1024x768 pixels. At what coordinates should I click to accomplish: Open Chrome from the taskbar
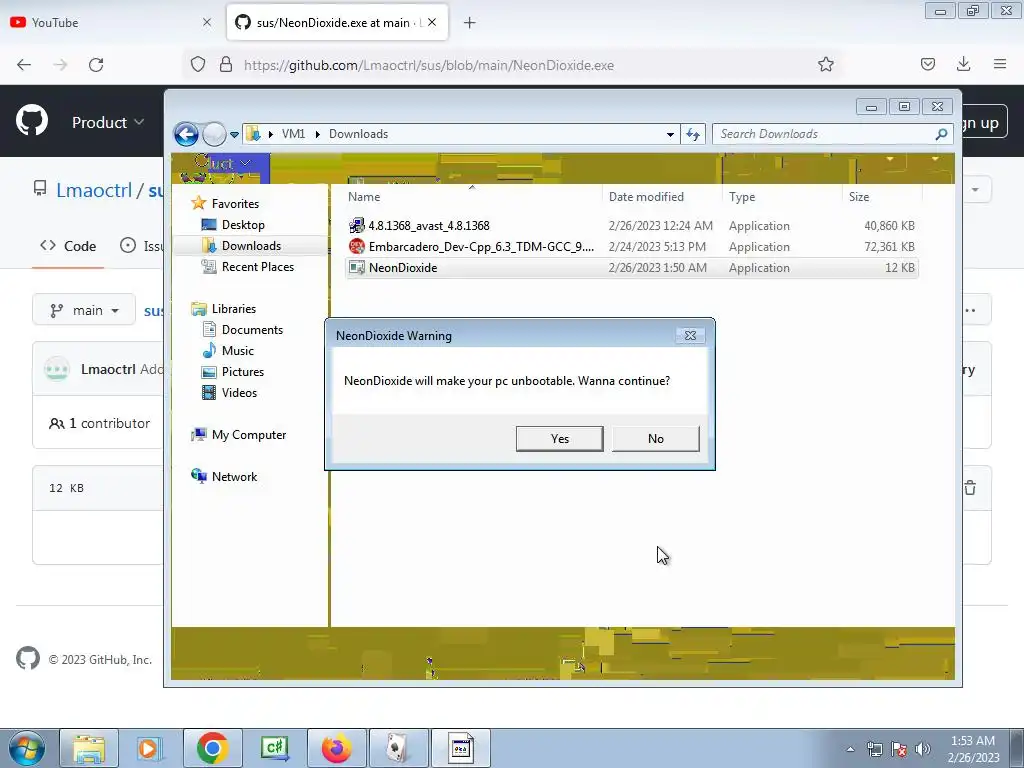pyautogui.click(x=212, y=748)
